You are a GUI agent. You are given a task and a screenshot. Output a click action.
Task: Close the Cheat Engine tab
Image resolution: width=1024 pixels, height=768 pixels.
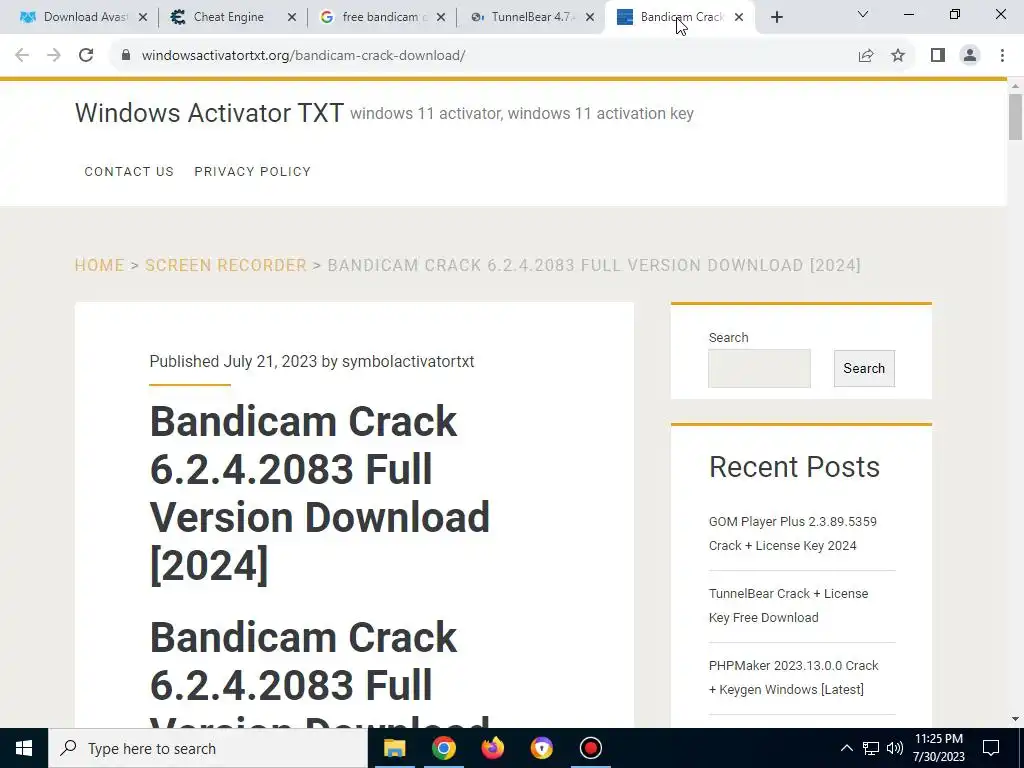[x=292, y=17]
